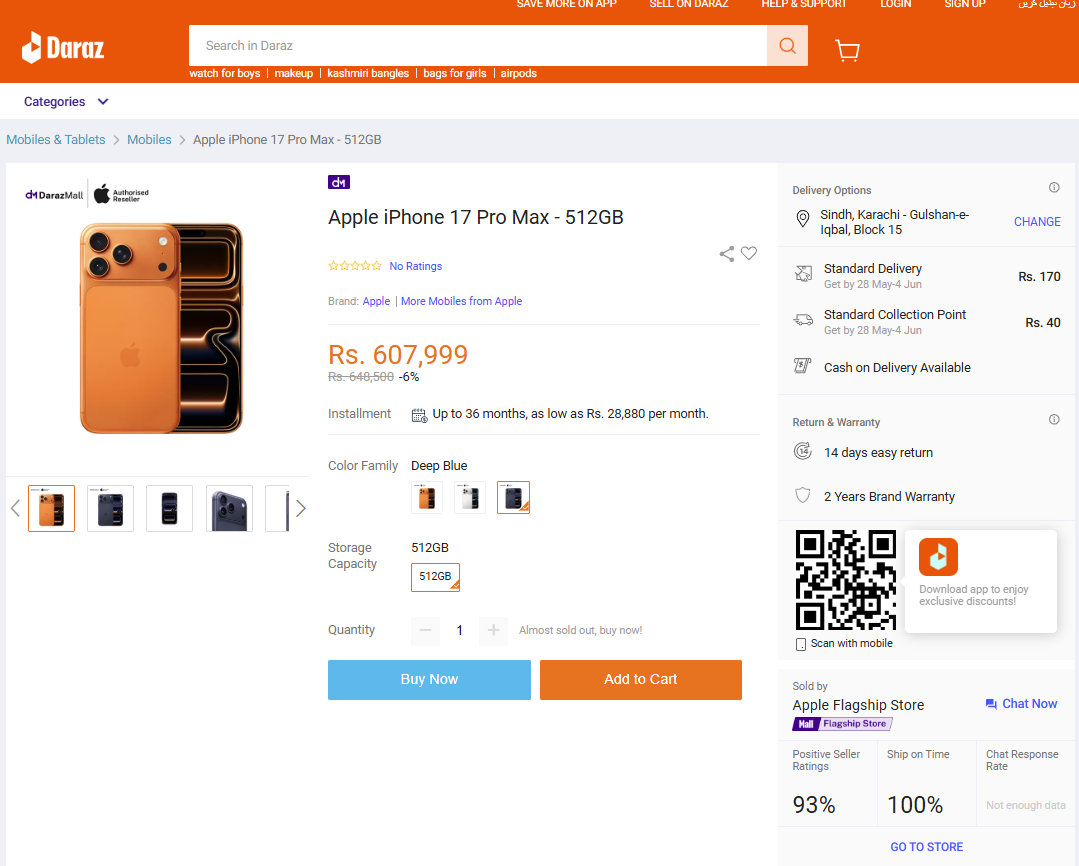Viewport: 1079px width, 866px height.
Task: Show previous product thumbnails arrow
Action: (x=15, y=509)
